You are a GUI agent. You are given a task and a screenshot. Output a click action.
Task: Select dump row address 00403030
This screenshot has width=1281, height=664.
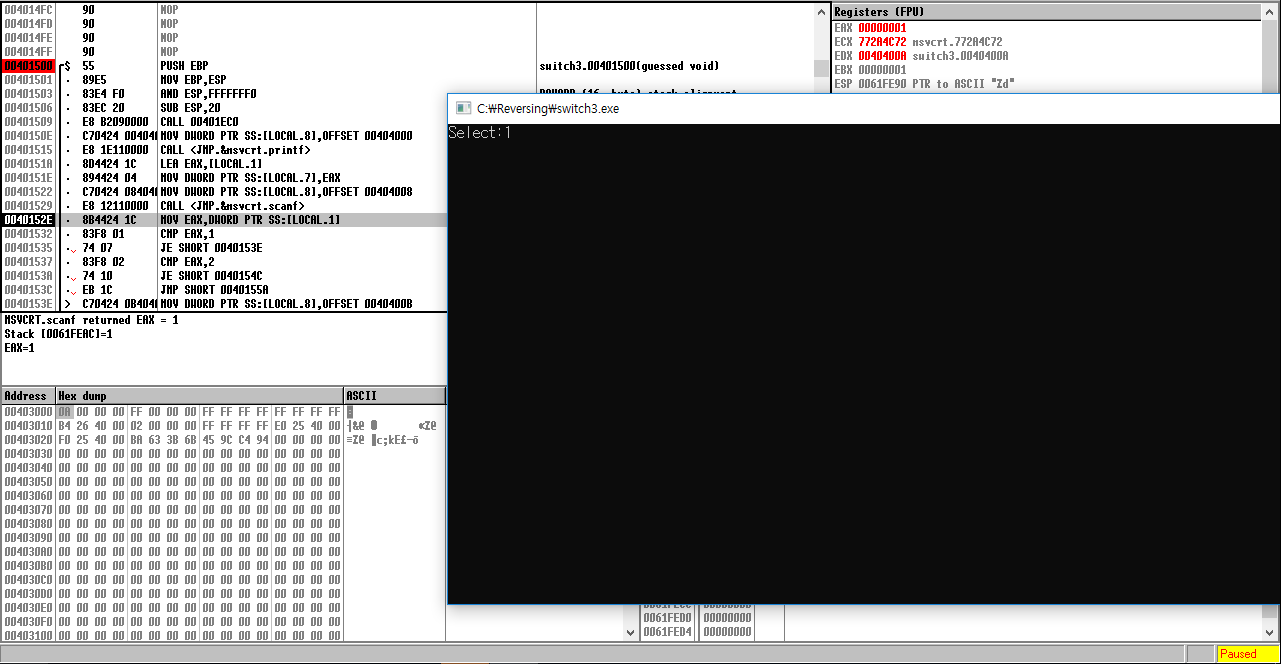tap(28, 454)
